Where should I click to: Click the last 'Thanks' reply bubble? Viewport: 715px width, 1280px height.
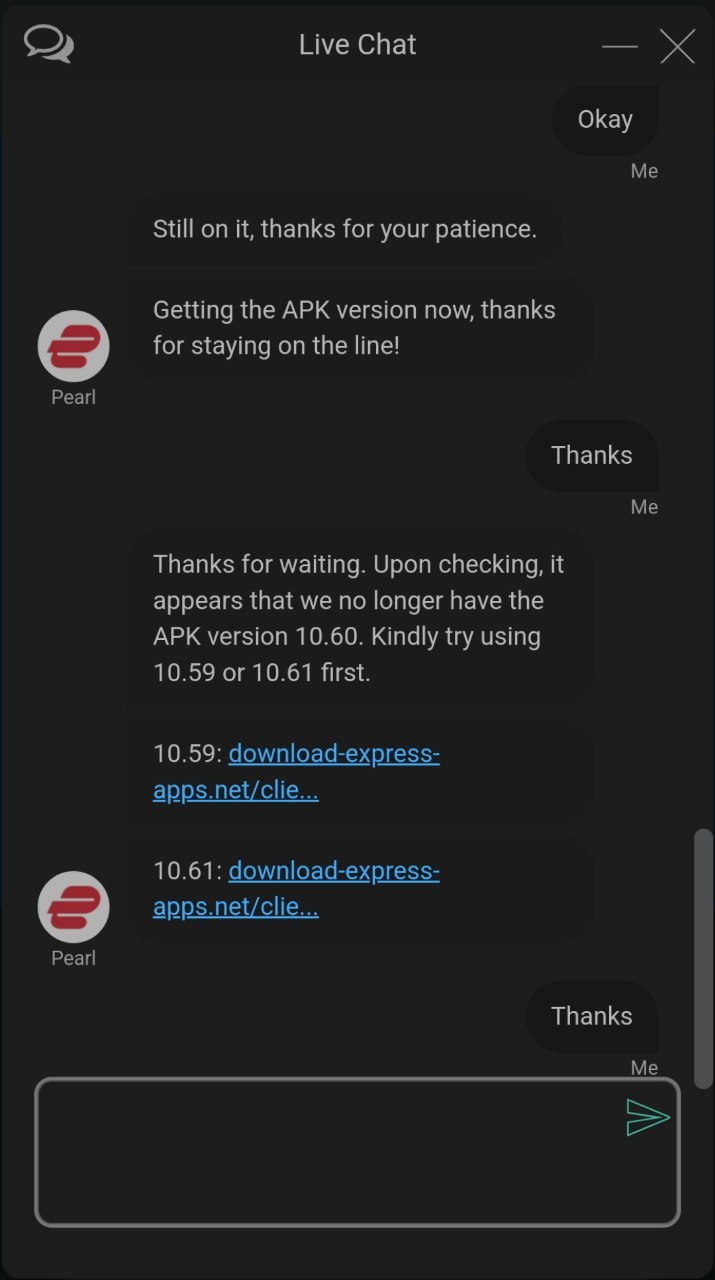[x=592, y=1016]
